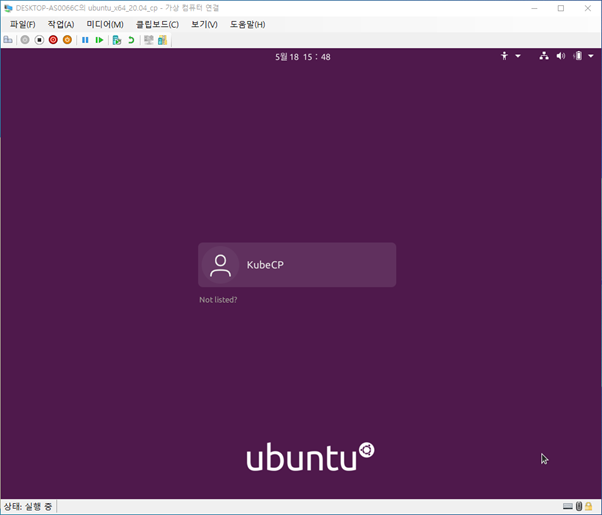Open the 작업(A) menu
This screenshot has height=515, width=602.
61,25
